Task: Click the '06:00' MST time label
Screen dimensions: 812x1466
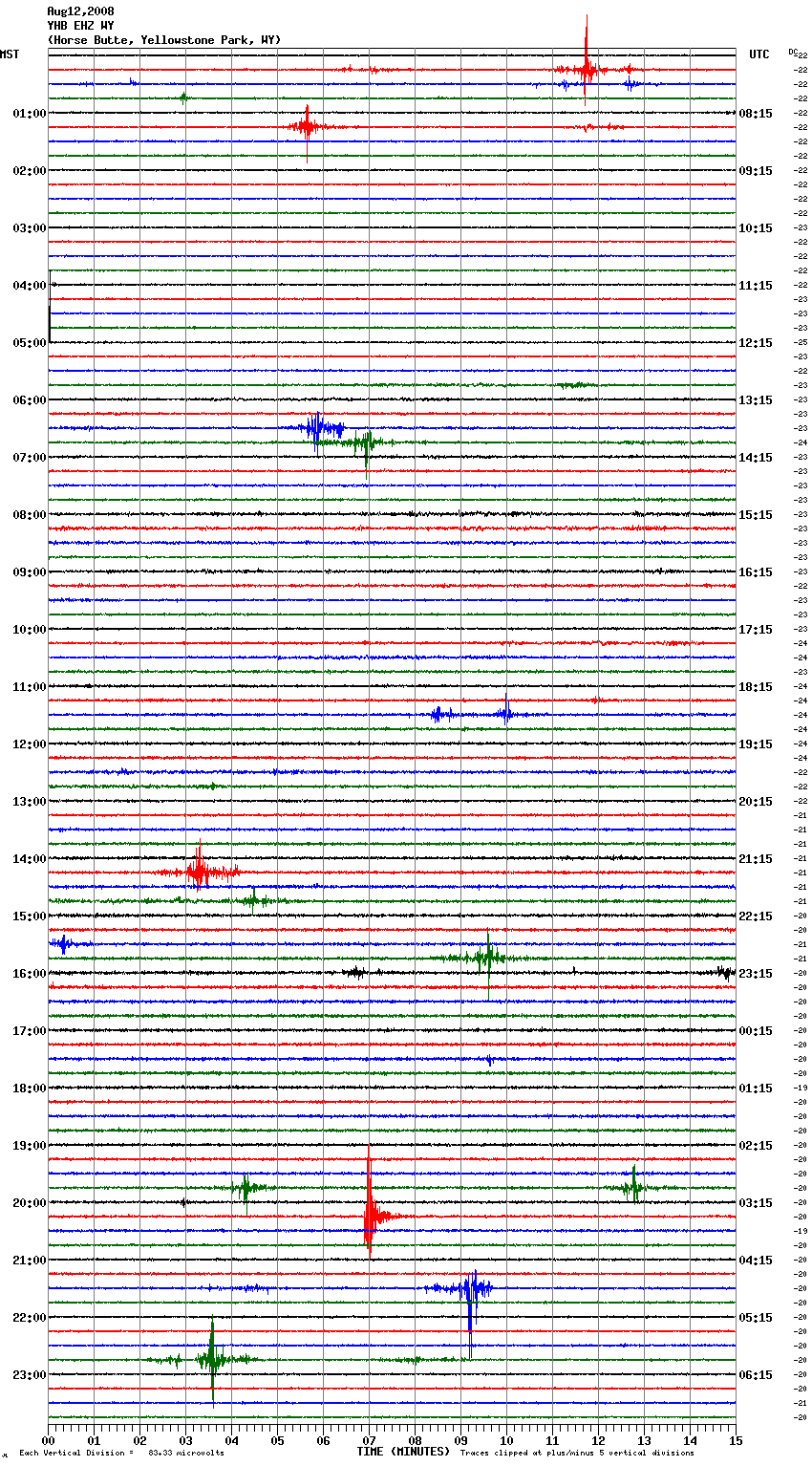Action: [30, 400]
